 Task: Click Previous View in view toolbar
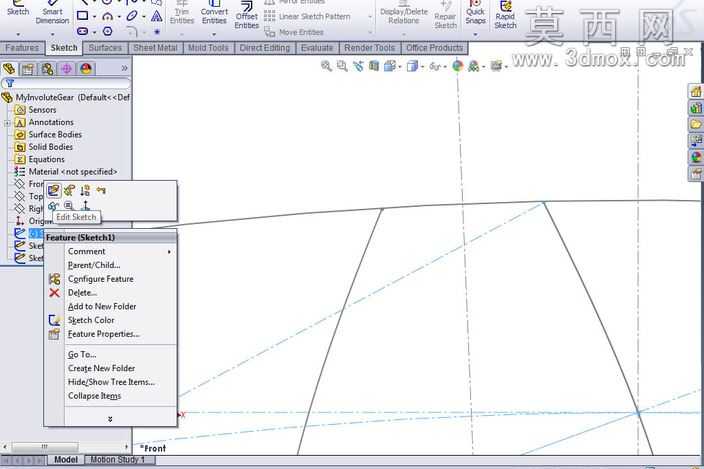pyautogui.click(x=358, y=66)
